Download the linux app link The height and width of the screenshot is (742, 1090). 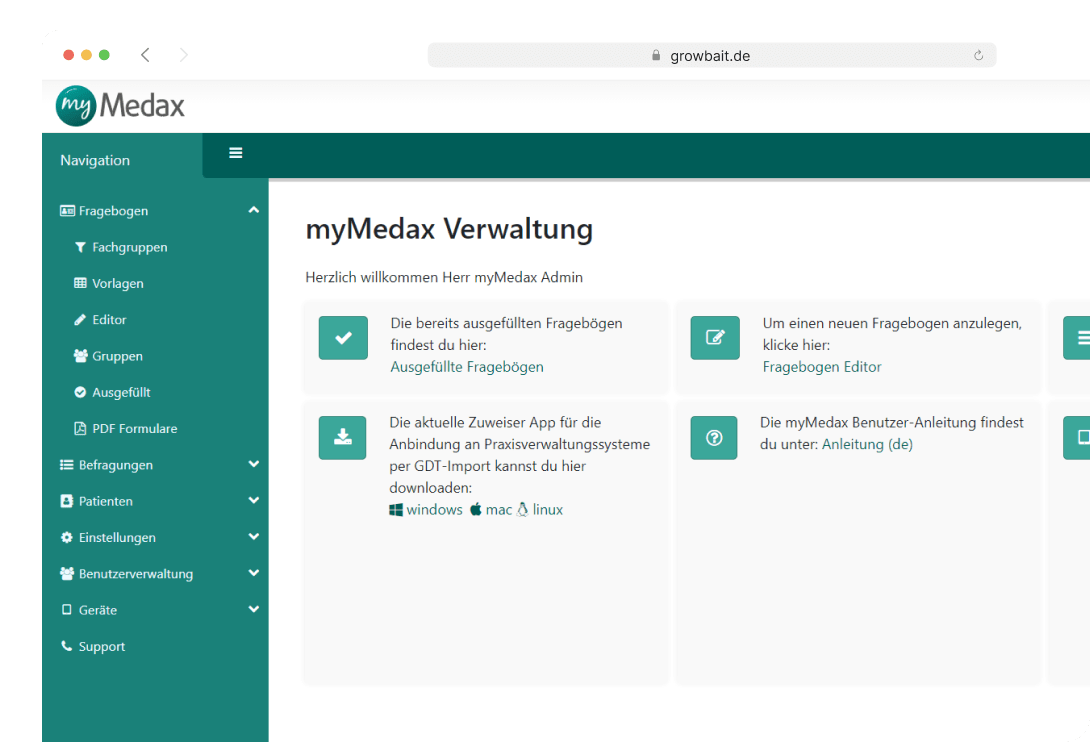547,510
